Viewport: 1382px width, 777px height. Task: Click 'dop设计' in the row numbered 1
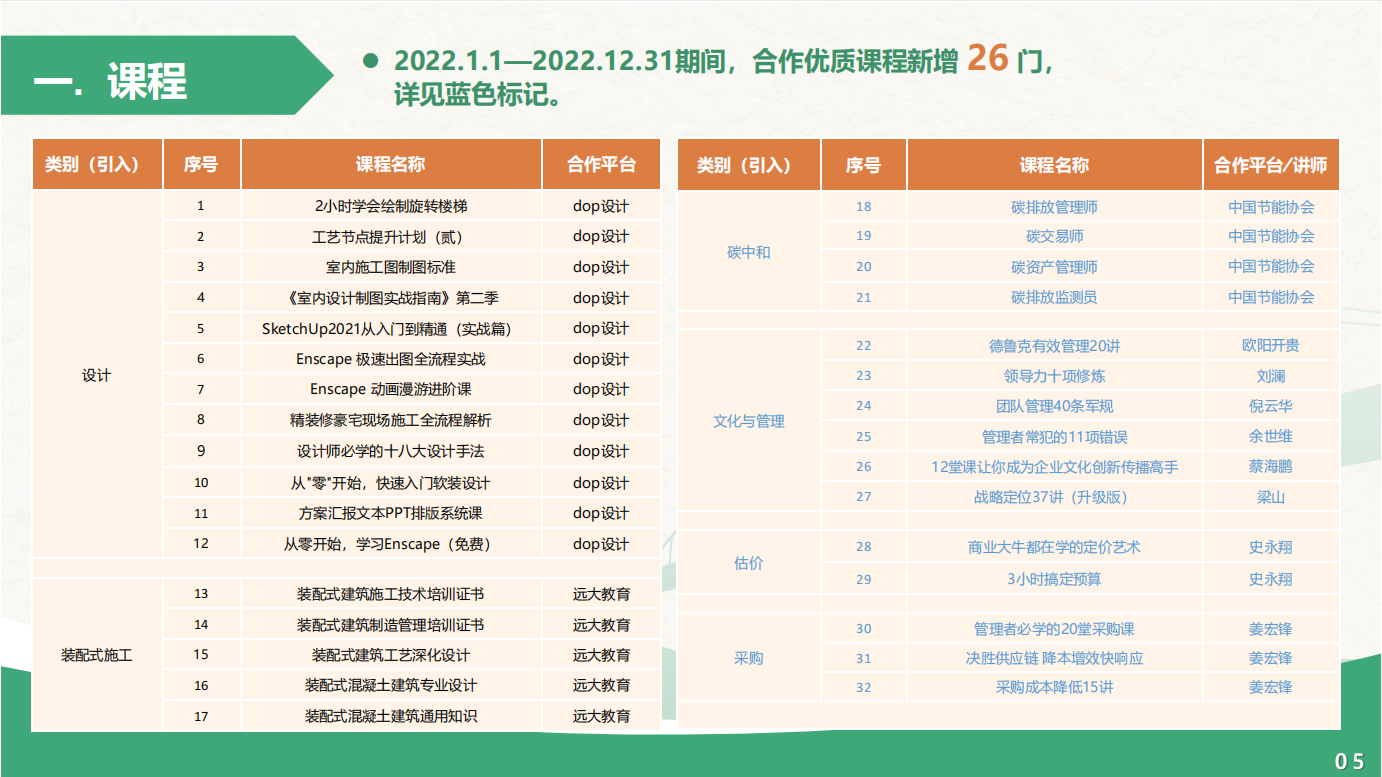[601, 206]
